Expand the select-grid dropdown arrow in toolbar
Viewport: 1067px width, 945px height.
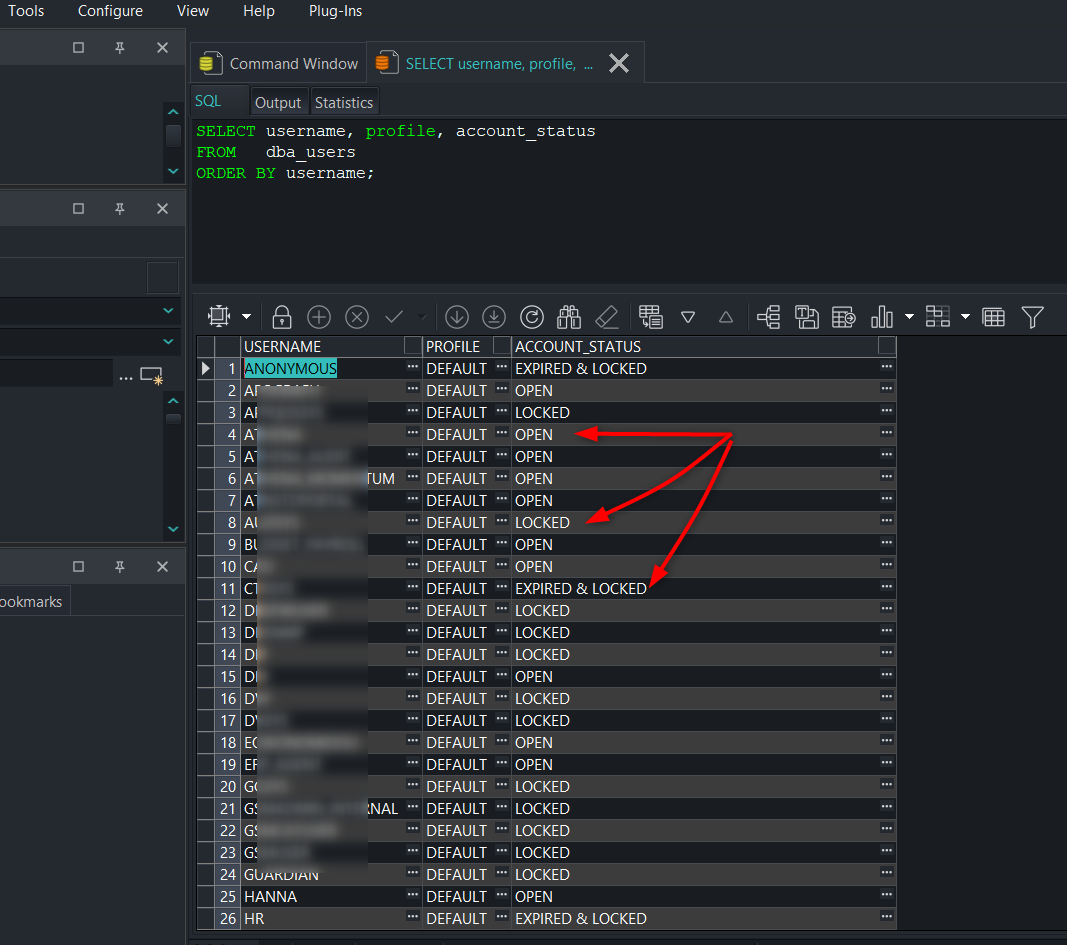[246, 317]
